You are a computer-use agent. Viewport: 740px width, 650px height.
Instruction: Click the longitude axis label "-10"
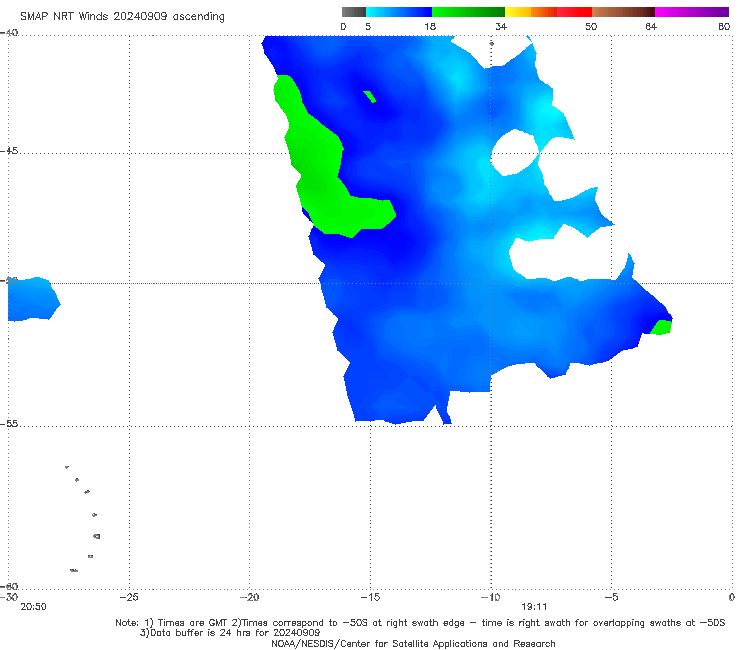point(490,597)
